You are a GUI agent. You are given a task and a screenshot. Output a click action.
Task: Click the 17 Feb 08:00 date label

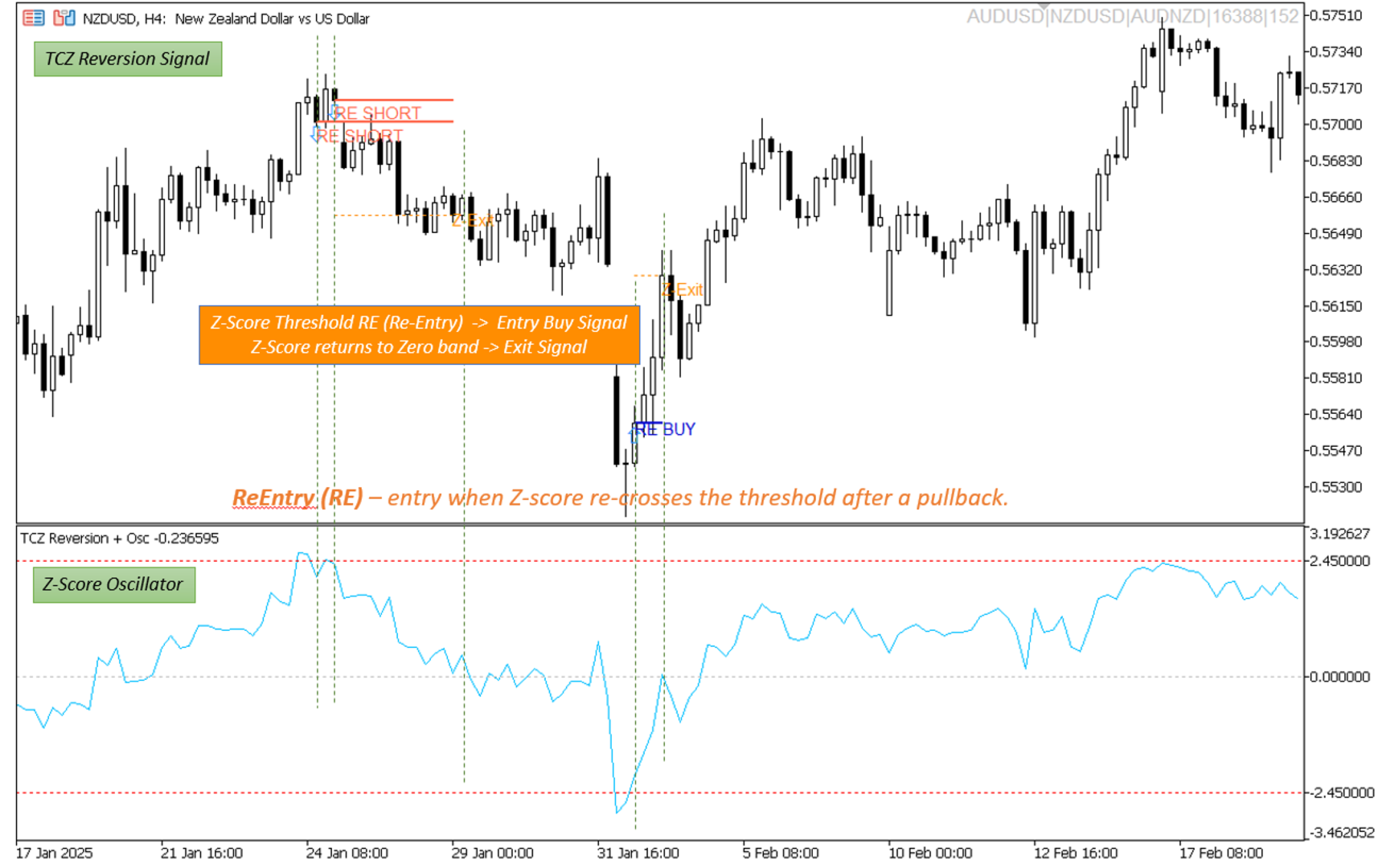click(1221, 853)
